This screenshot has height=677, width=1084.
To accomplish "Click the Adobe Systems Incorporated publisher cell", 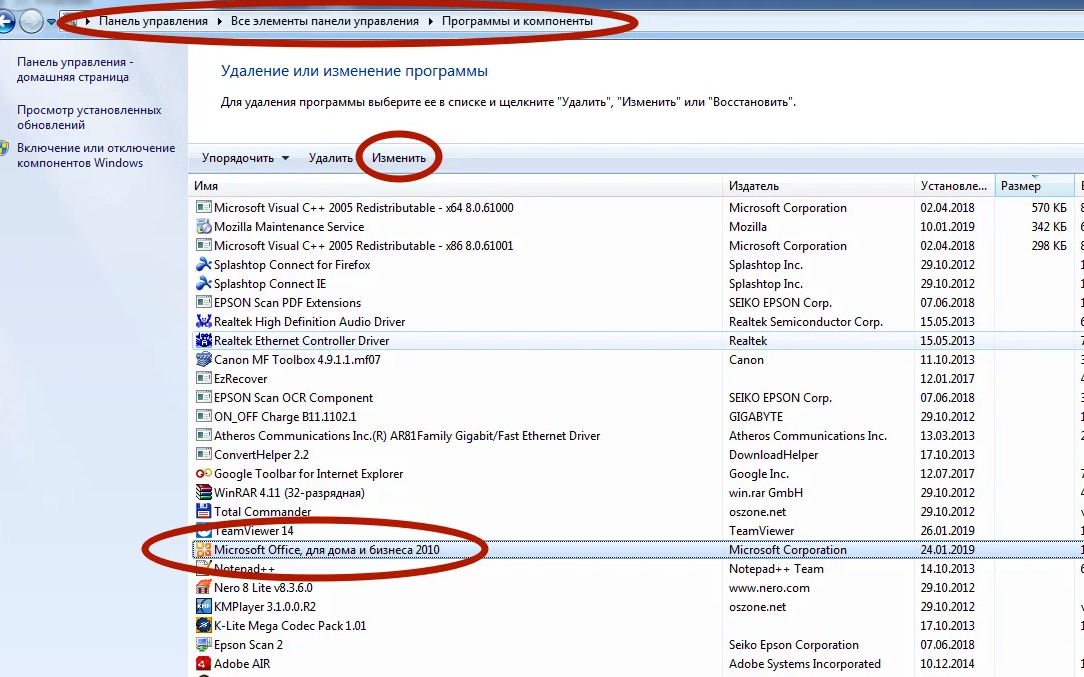I will tap(805, 664).
